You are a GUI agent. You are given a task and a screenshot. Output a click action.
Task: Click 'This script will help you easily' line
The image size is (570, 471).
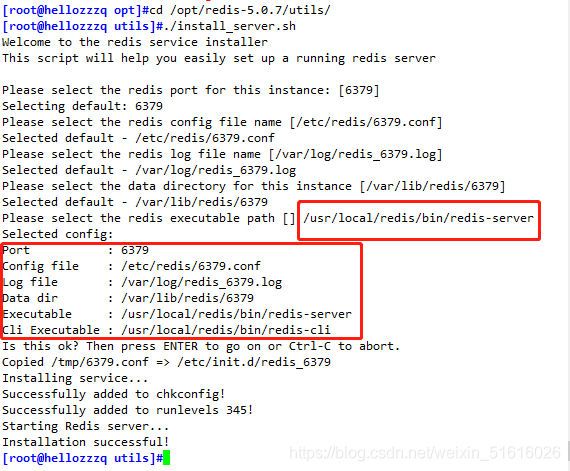click(219, 58)
